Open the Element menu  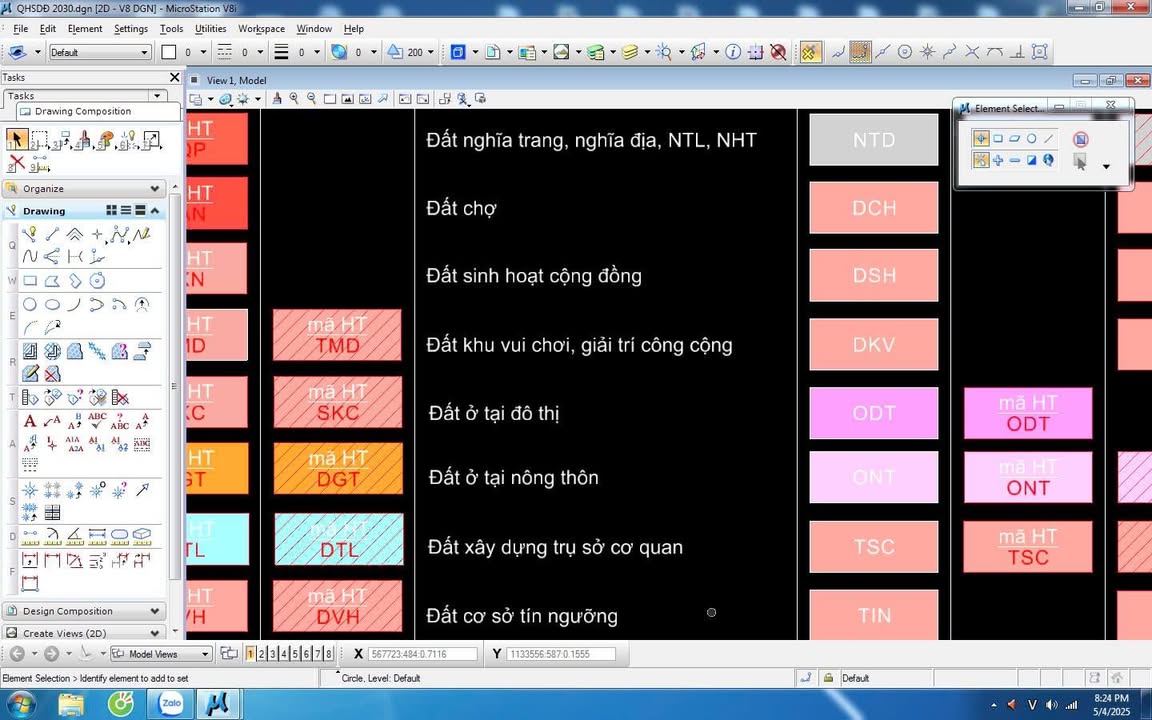tap(85, 29)
